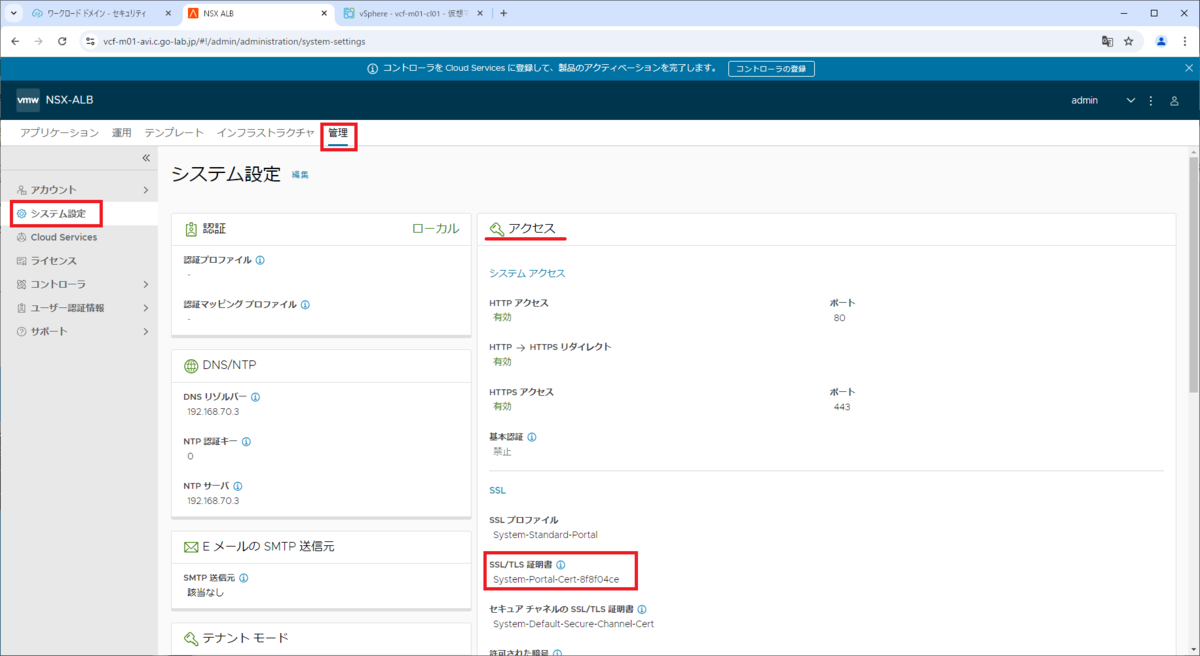Click the 編集 link beside システム設定
Image resolution: width=1200 pixels, height=656 pixels.
(300, 175)
